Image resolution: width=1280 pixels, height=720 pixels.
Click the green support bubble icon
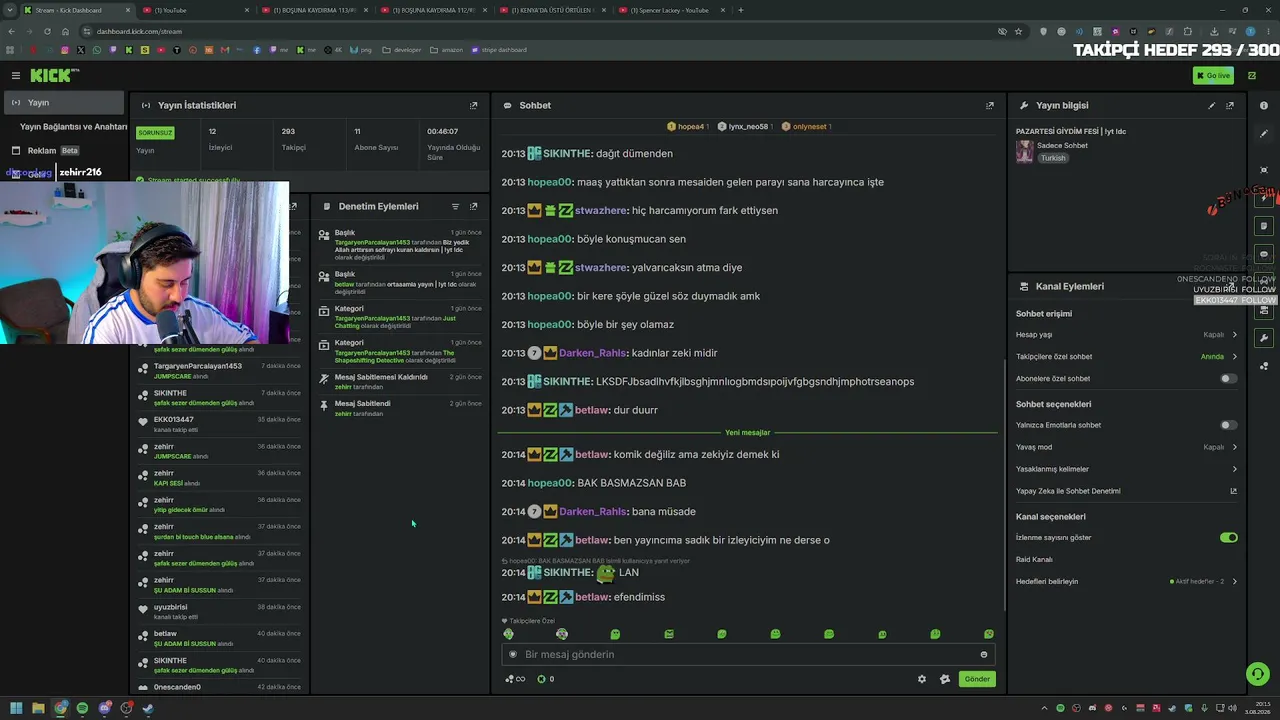pos(1257,674)
